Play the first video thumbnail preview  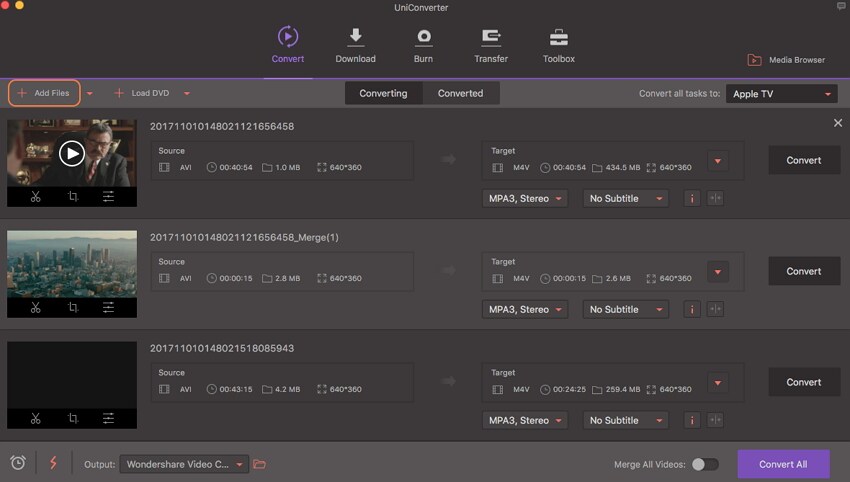(x=72, y=153)
